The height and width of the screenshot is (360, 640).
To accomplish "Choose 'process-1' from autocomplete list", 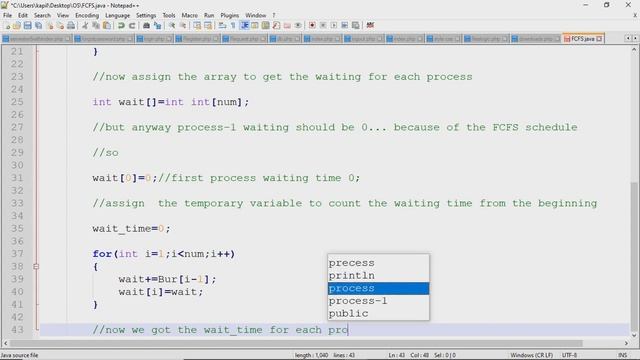I will (378, 301).
